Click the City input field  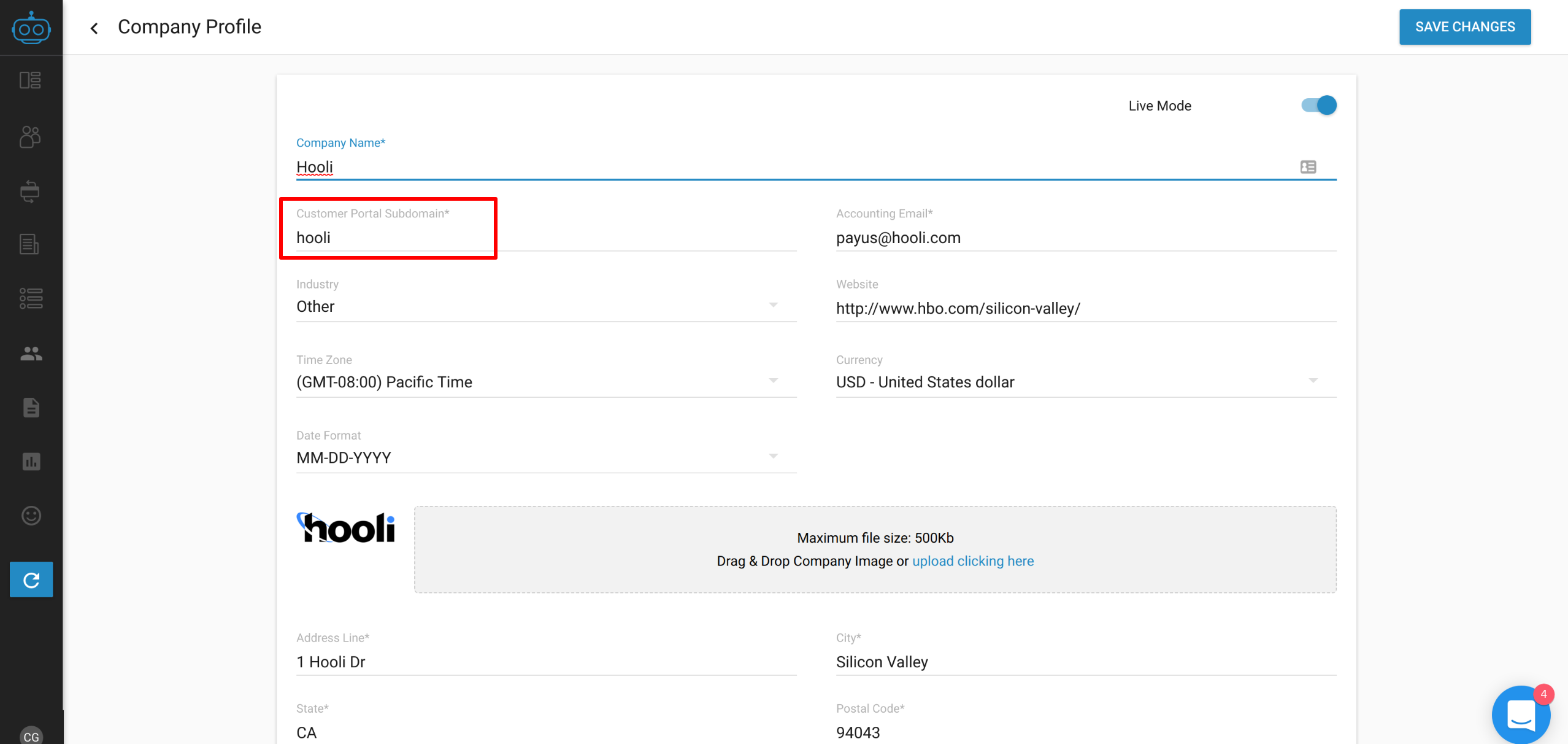tap(1086, 662)
